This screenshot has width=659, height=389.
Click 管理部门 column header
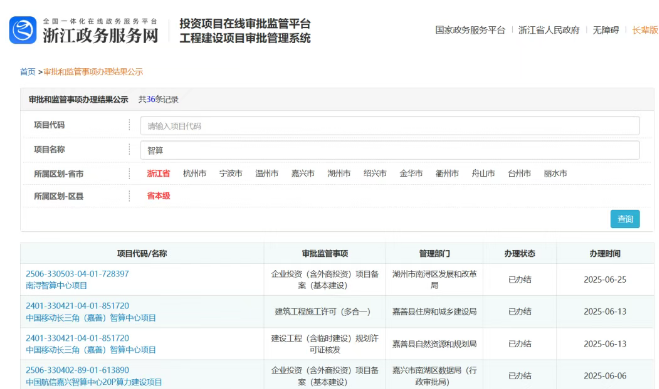[434, 254]
